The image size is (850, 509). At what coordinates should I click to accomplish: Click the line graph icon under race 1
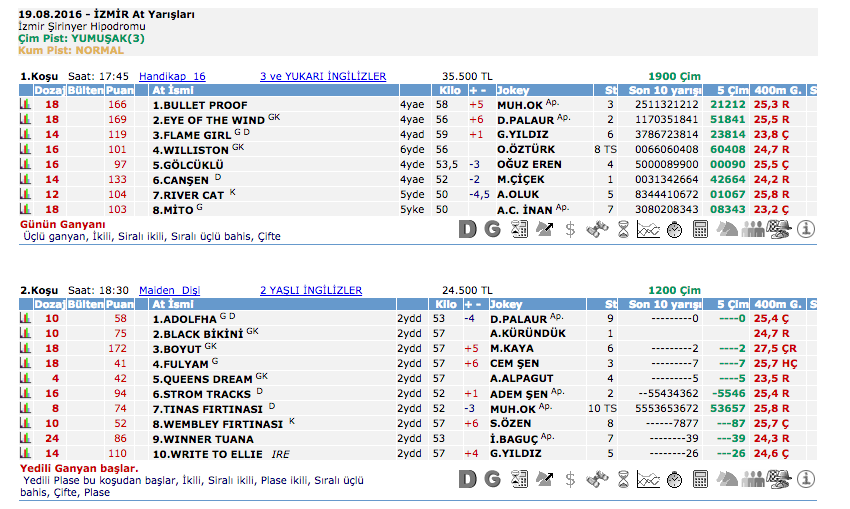tap(648, 229)
